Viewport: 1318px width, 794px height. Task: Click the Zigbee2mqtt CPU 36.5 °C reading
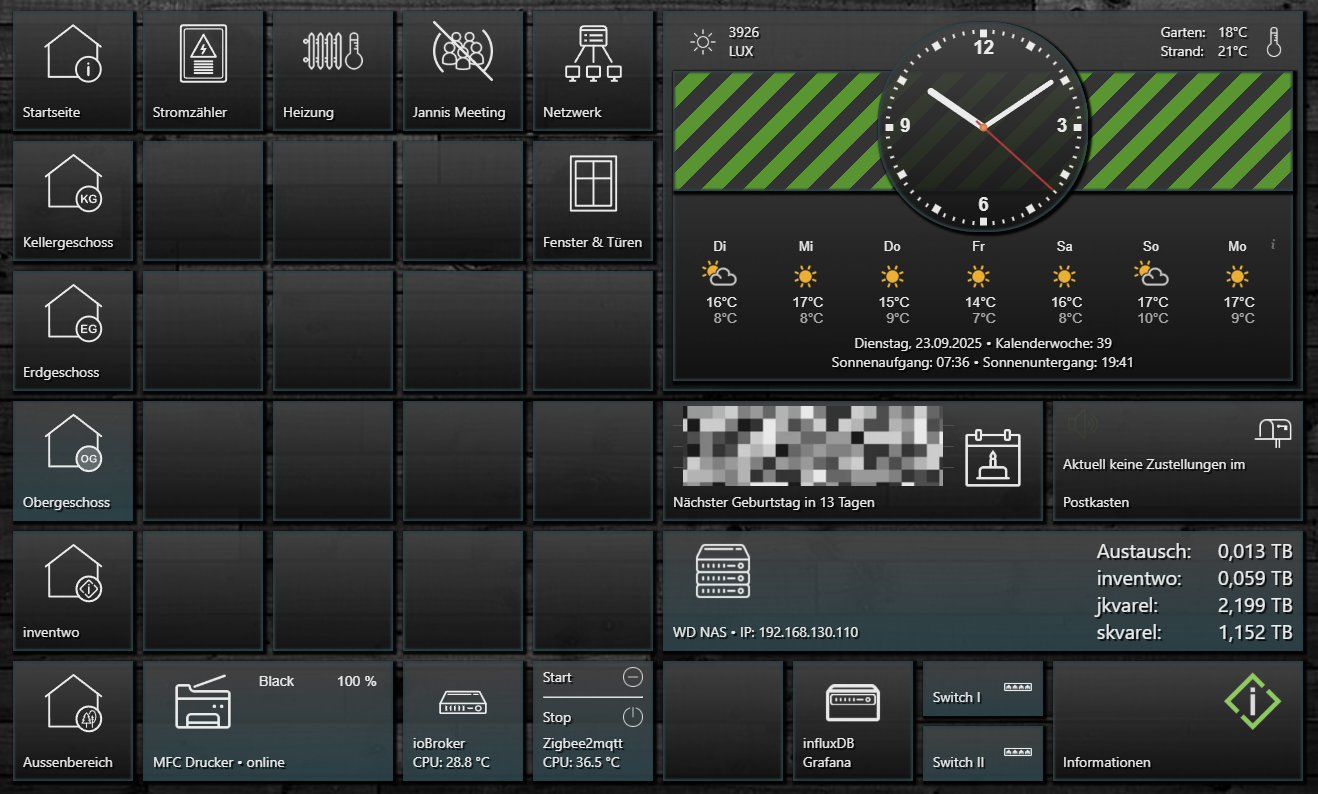pyautogui.click(x=583, y=762)
